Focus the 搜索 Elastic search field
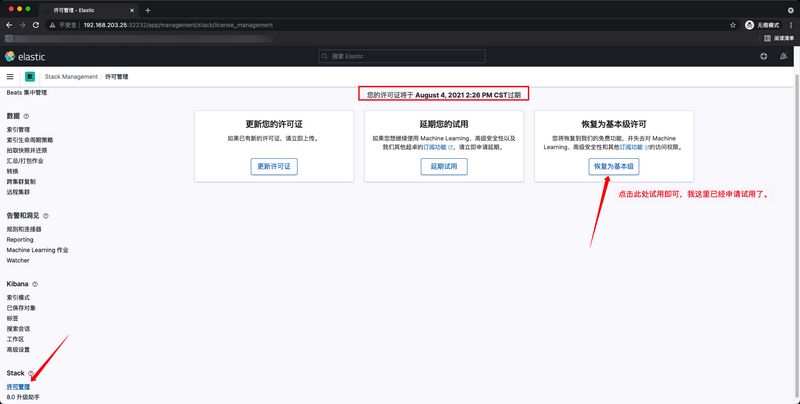The width and height of the screenshot is (800, 404). (402, 56)
